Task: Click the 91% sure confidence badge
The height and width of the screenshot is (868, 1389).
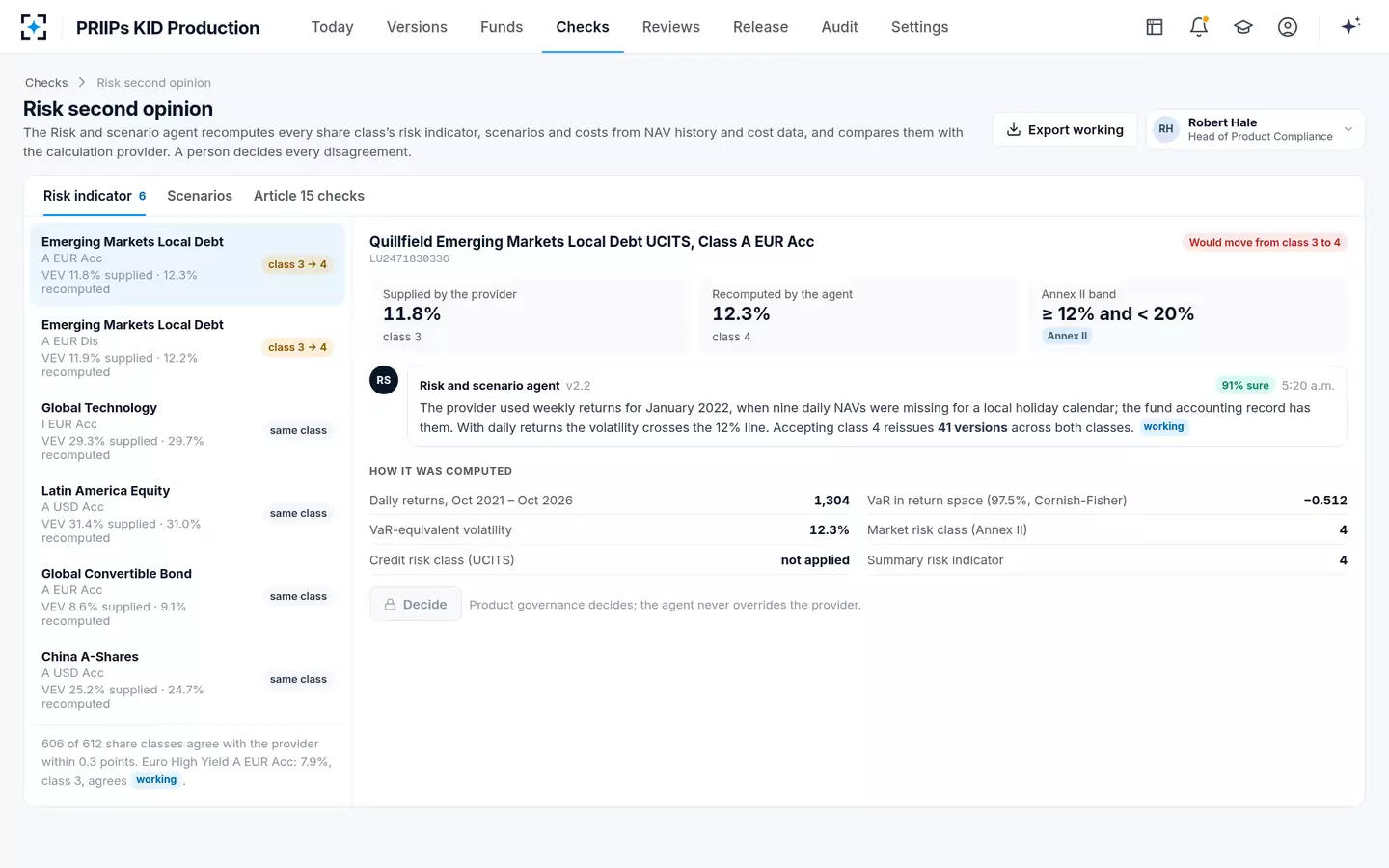Action: click(x=1245, y=385)
